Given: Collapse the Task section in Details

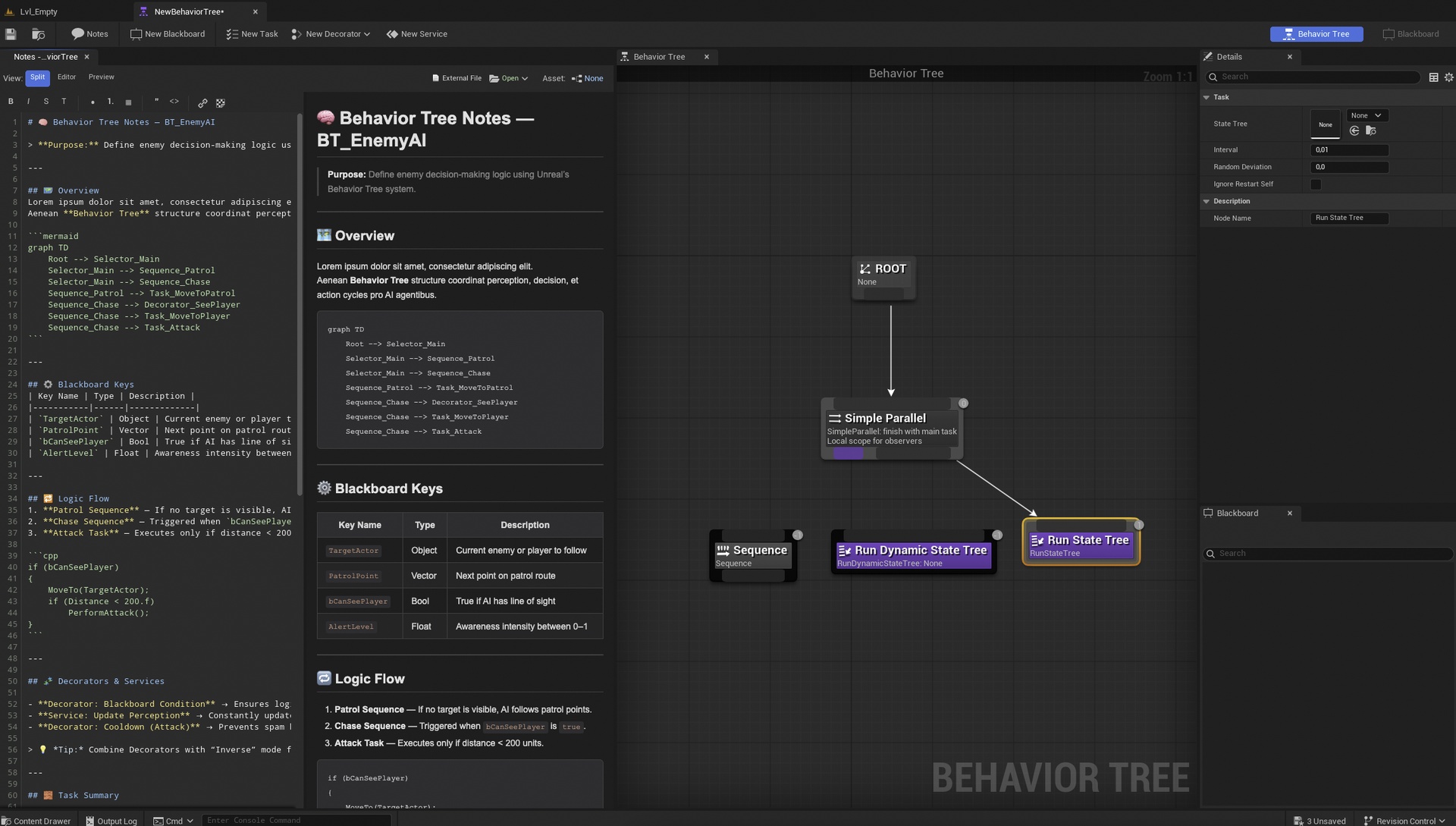Looking at the screenshot, I should [1207, 97].
